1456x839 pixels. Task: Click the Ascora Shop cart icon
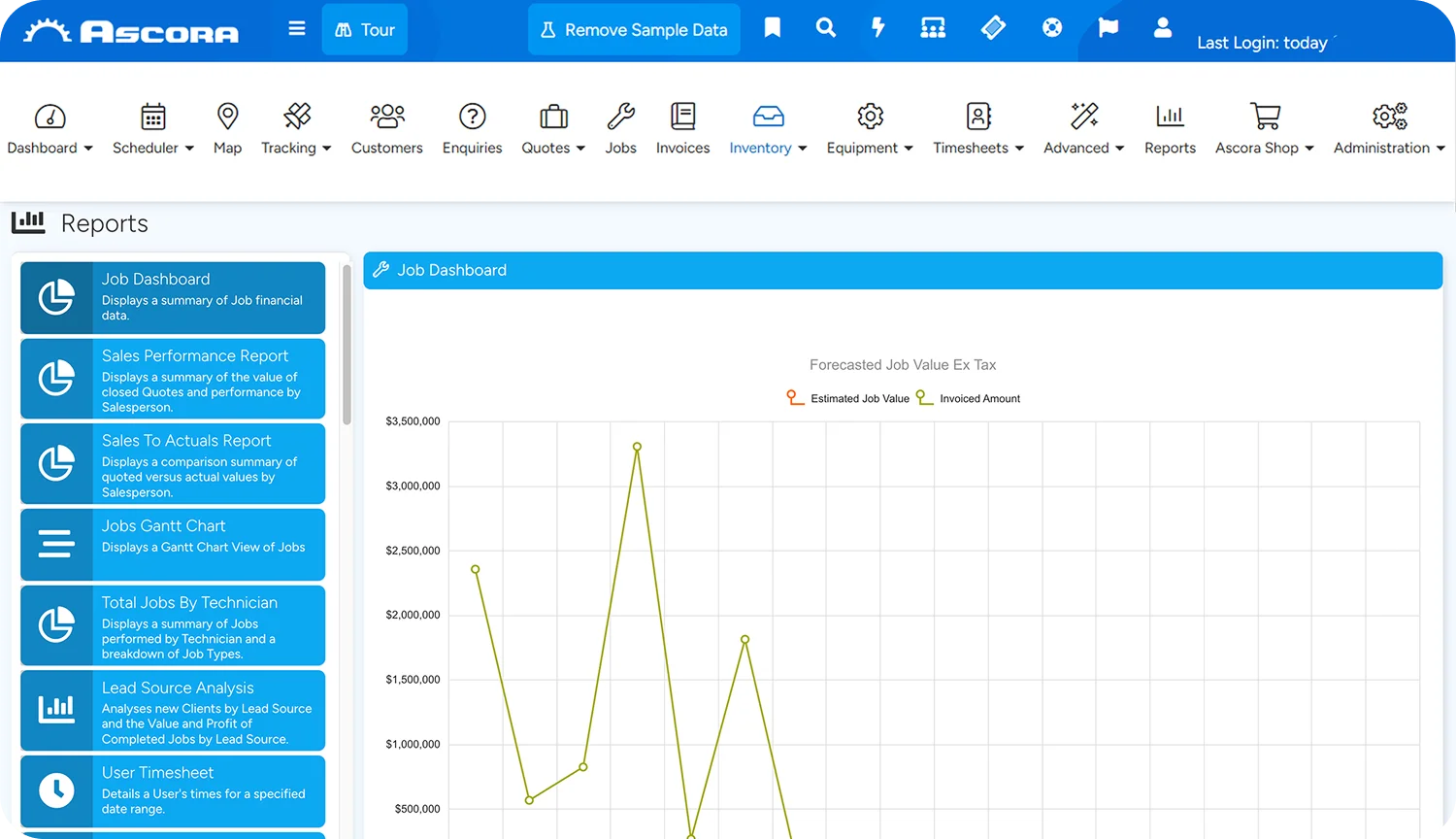point(1265,117)
